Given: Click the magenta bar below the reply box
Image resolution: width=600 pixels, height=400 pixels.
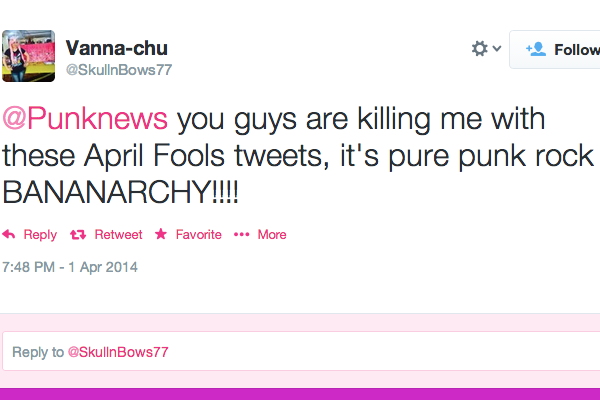Looking at the screenshot, I should click(x=300, y=393).
